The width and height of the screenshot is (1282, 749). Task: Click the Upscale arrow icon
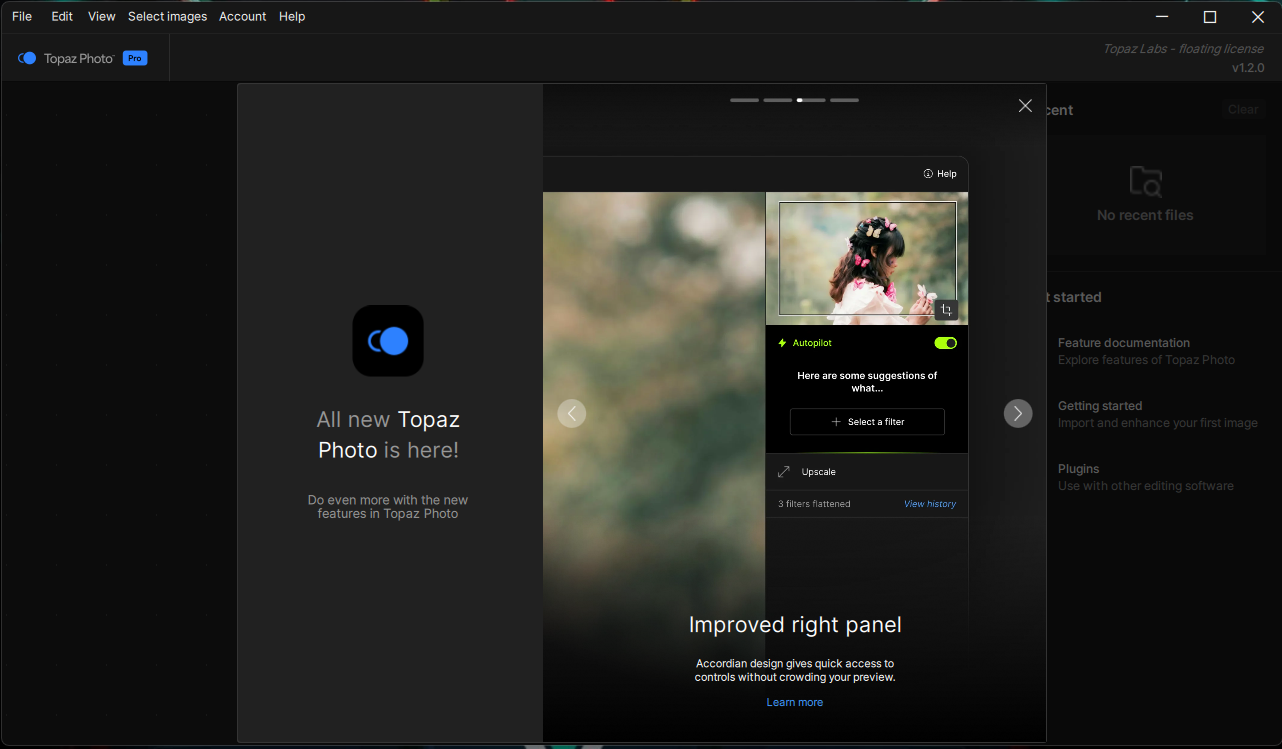pyautogui.click(x=784, y=472)
